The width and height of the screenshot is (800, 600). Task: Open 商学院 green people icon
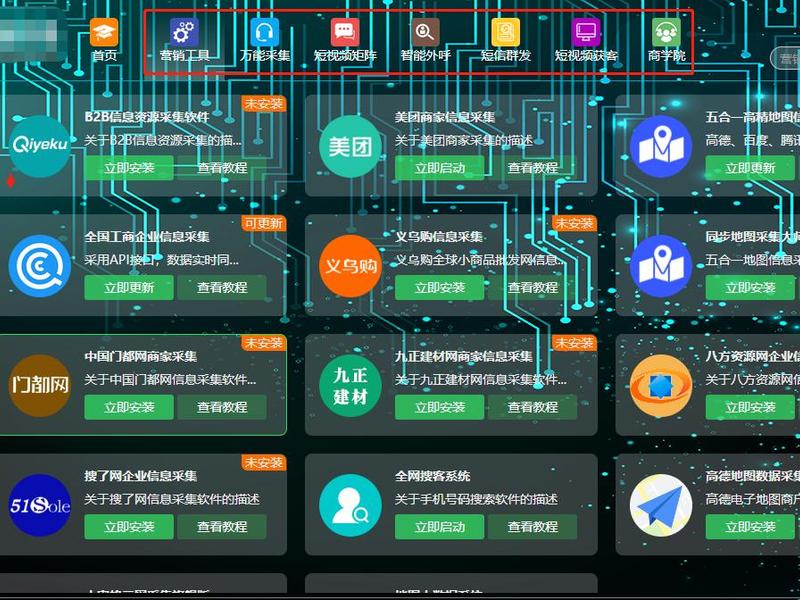click(x=666, y=32)
